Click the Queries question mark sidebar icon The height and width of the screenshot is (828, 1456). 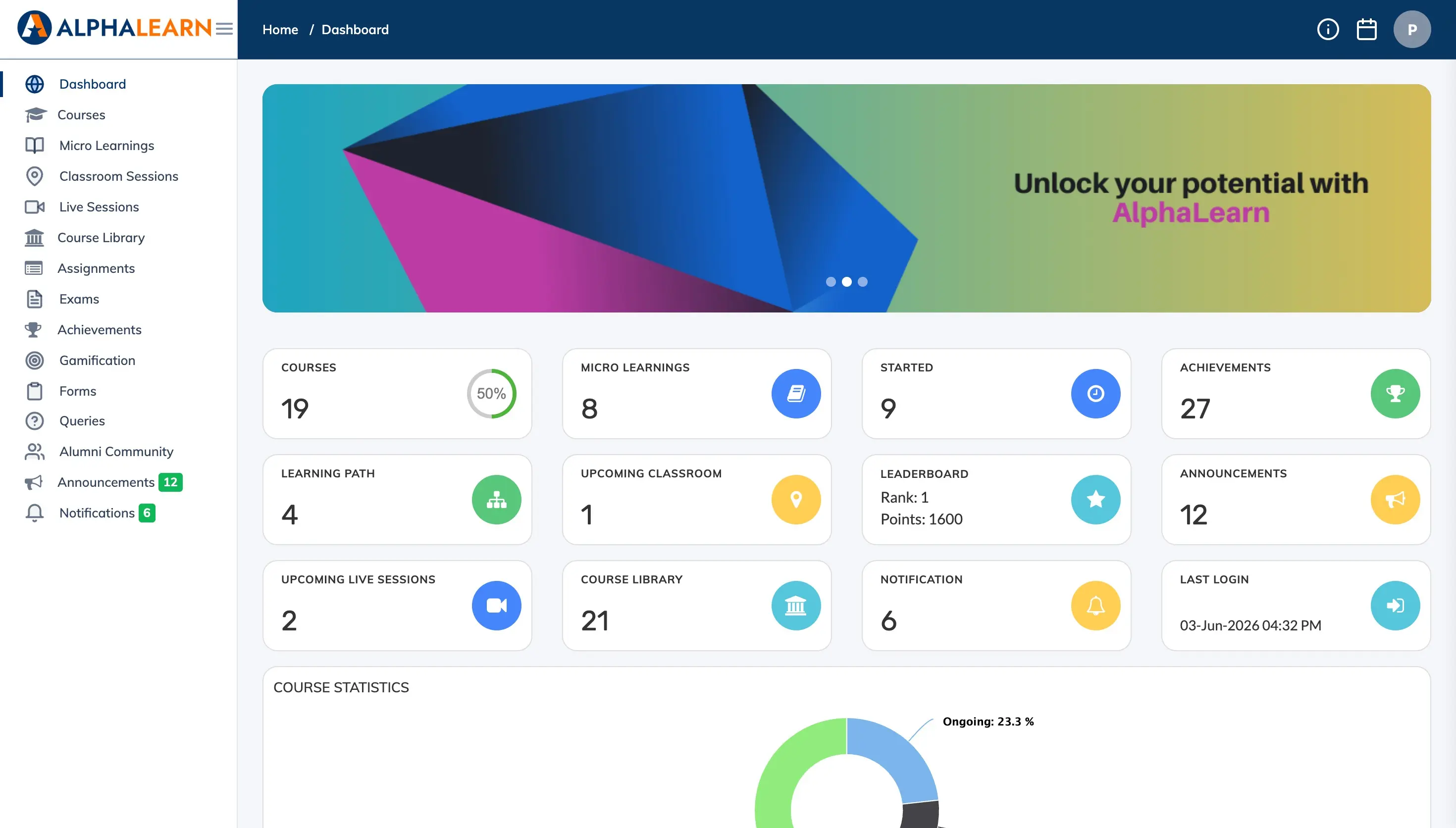coord(35,421)
